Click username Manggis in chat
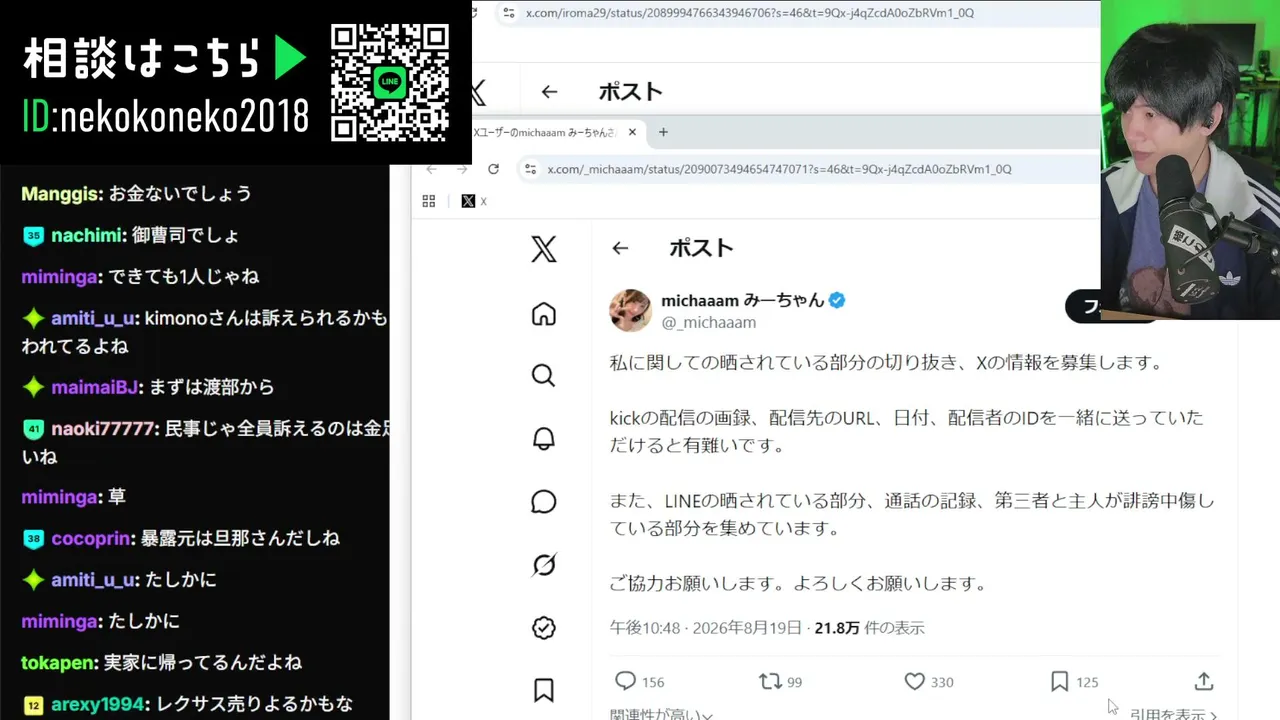 point(61,194)
